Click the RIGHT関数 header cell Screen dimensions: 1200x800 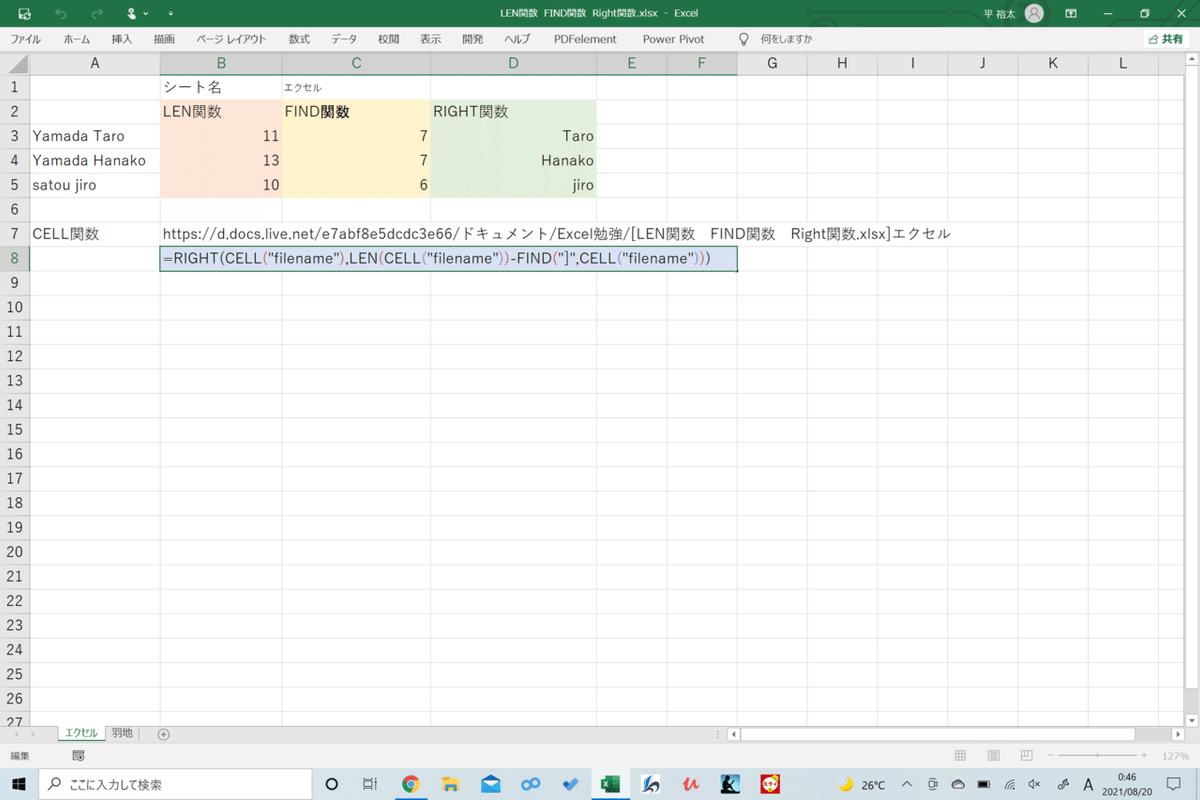pyautogui.click(x=514, y=112)
